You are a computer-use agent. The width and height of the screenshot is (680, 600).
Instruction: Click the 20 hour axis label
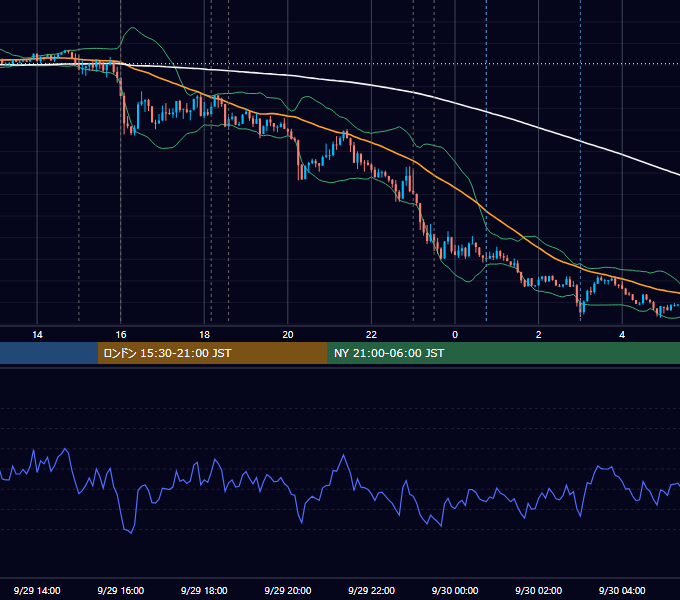coord(288,335)
